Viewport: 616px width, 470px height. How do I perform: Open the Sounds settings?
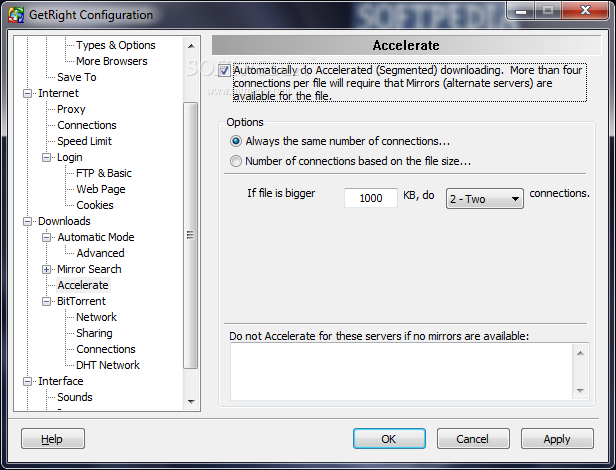coord(75,397)
